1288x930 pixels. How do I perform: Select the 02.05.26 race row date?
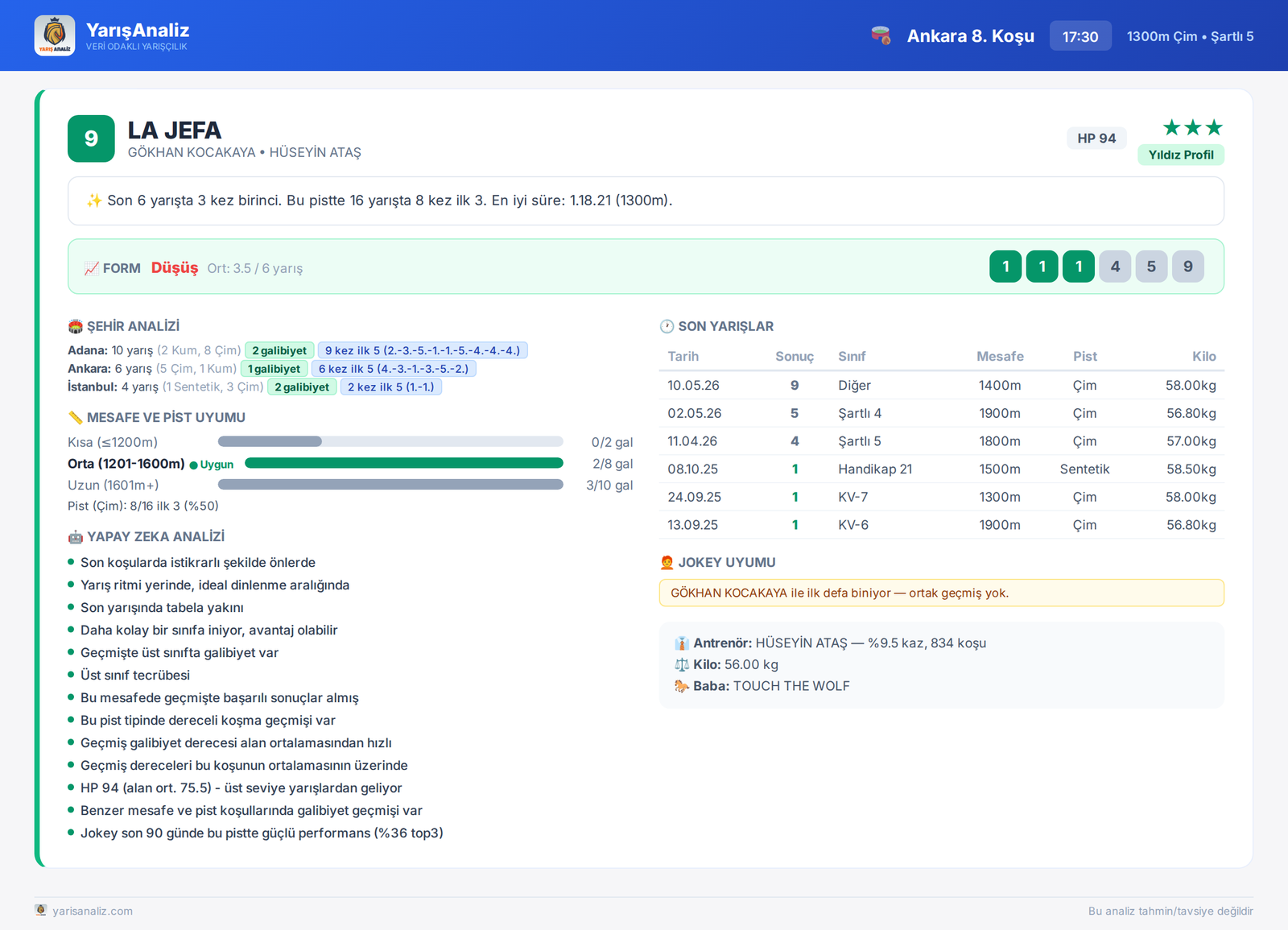coord(695,414)
